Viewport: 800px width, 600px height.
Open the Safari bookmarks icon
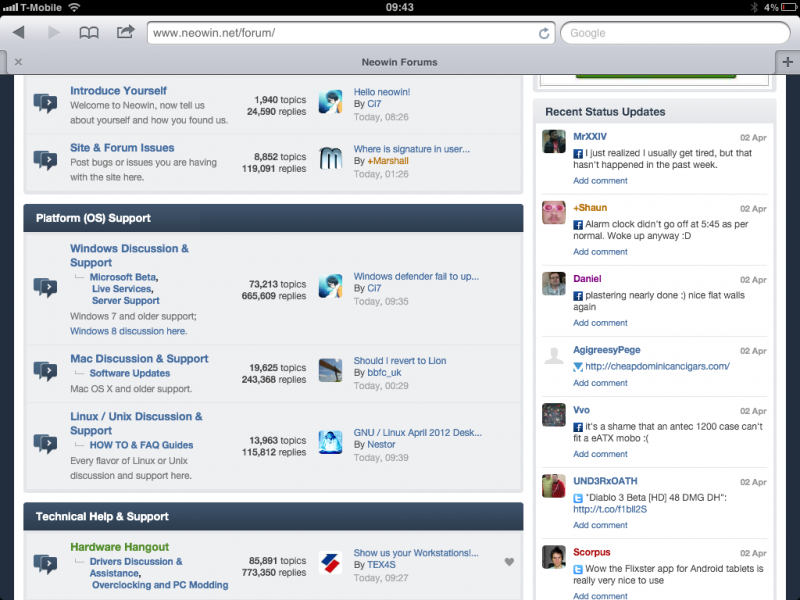(x=89, y=33)
